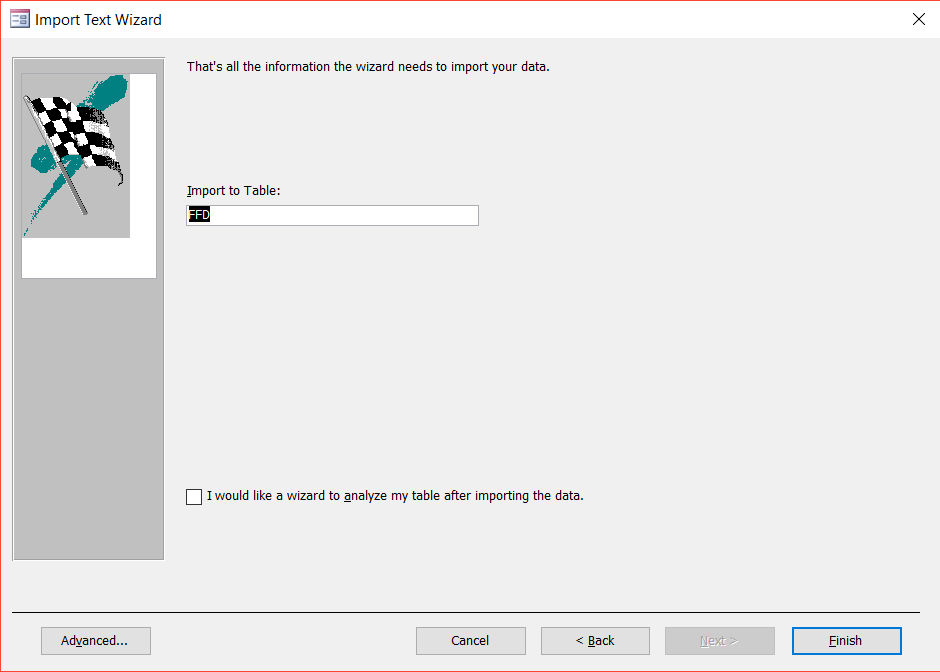
Task: Close the Import Text Wizard dialog
Action: coord(918,18)
